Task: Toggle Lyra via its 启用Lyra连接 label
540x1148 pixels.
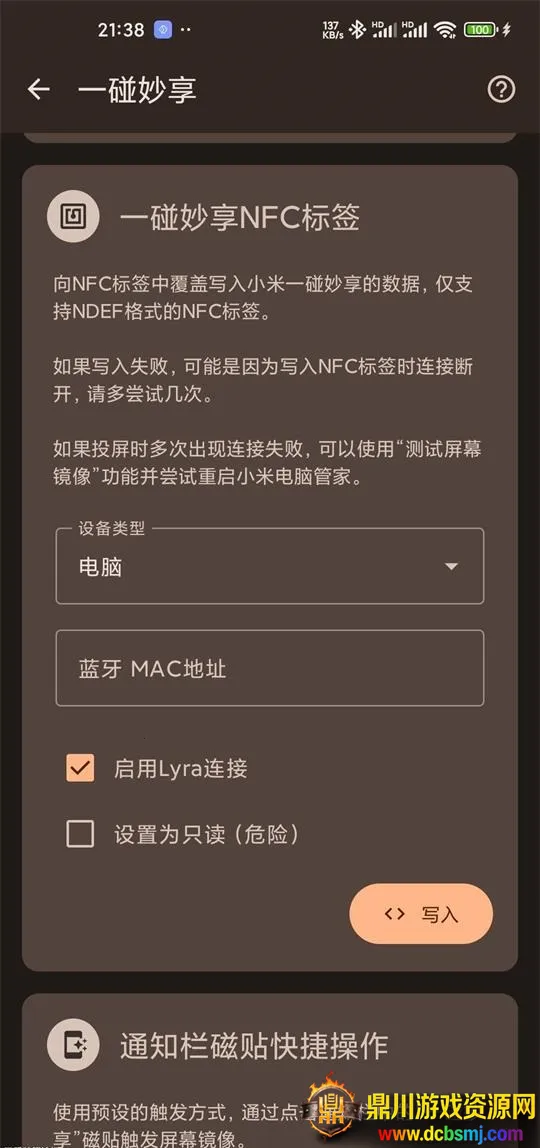Action: pos(181,768)
